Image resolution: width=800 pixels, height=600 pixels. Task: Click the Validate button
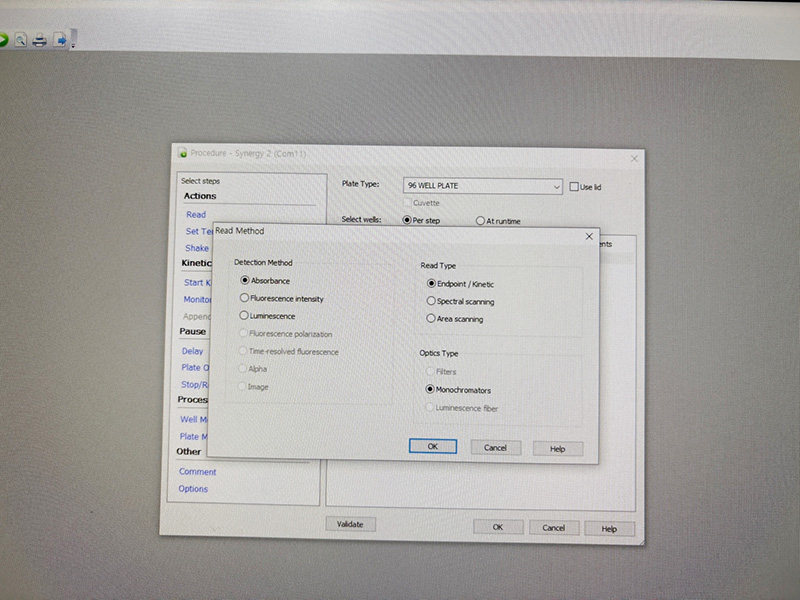(350, 525)
